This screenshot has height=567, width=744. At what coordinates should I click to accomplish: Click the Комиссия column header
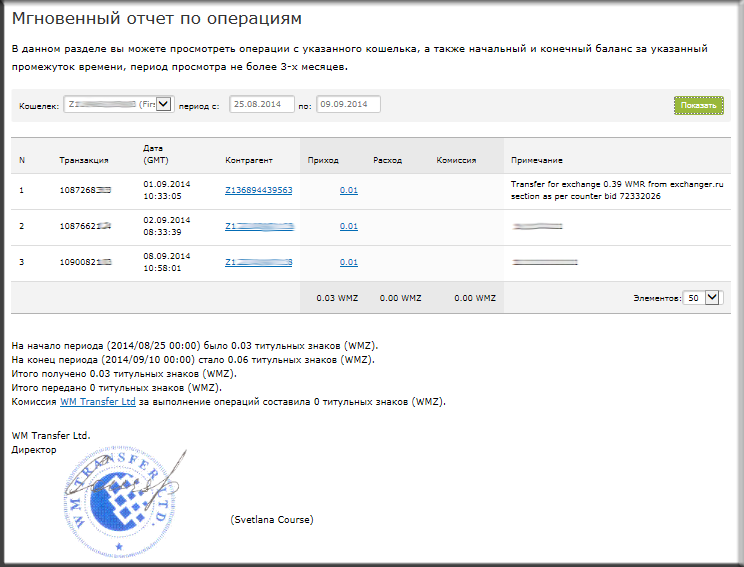(x=456, y=160)
